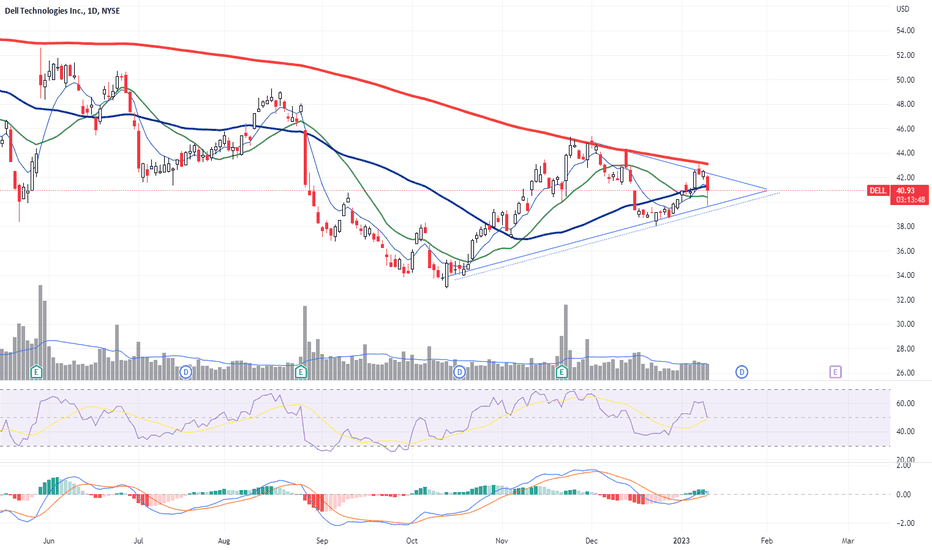Open the dividend D marker in mid-October
Viewport: 932px width, 550px height.
(x=459, y=372)
